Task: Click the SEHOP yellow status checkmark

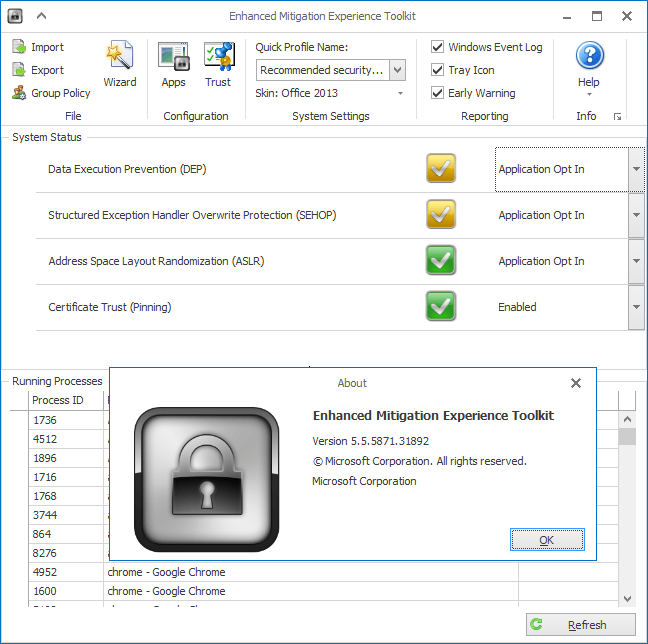Action: point(441,214)
